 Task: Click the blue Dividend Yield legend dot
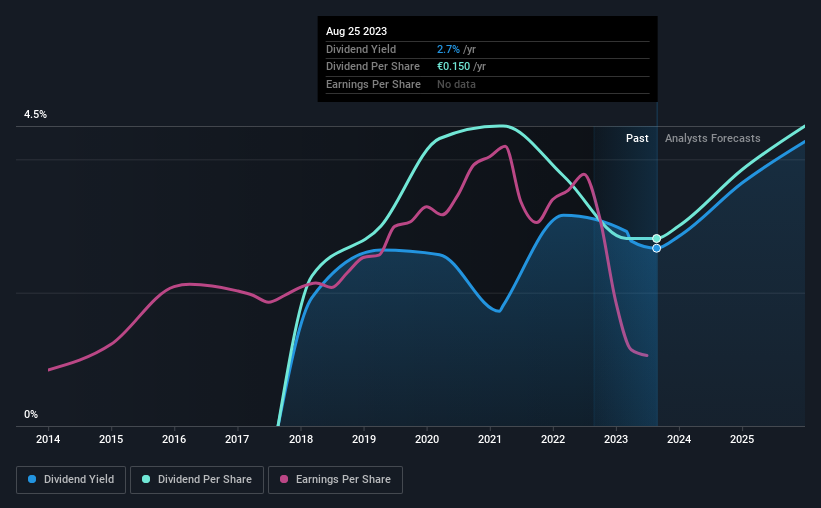(32, 480)
